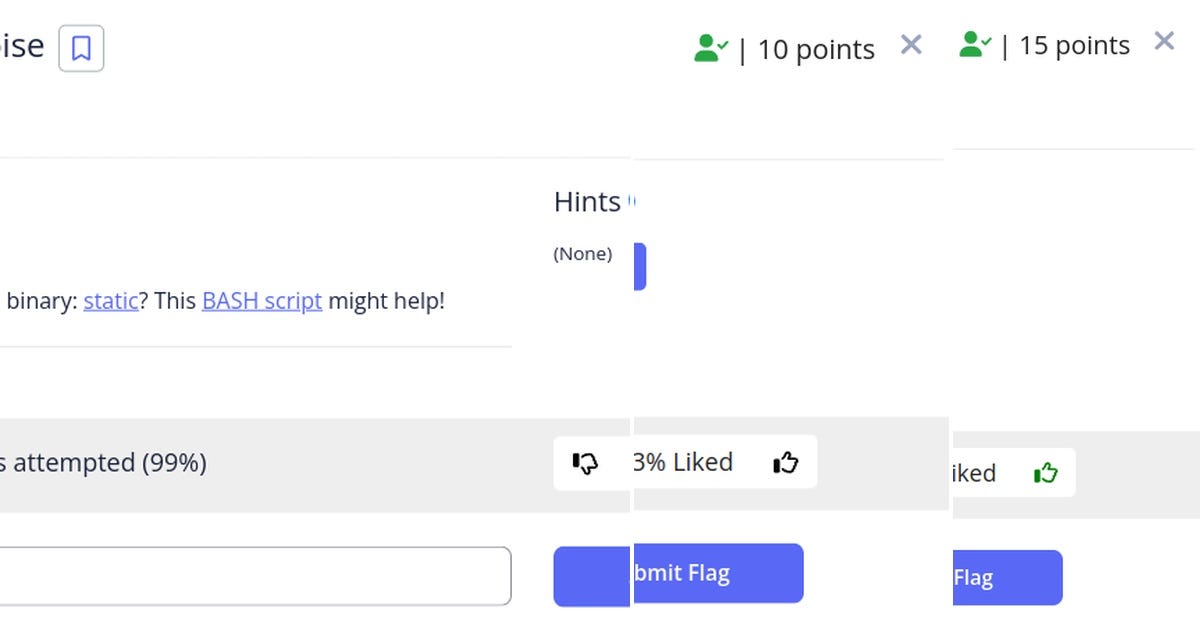Click the thumbs-down on the left rating bar
The image size is (1200, 630).
(586, 462)
